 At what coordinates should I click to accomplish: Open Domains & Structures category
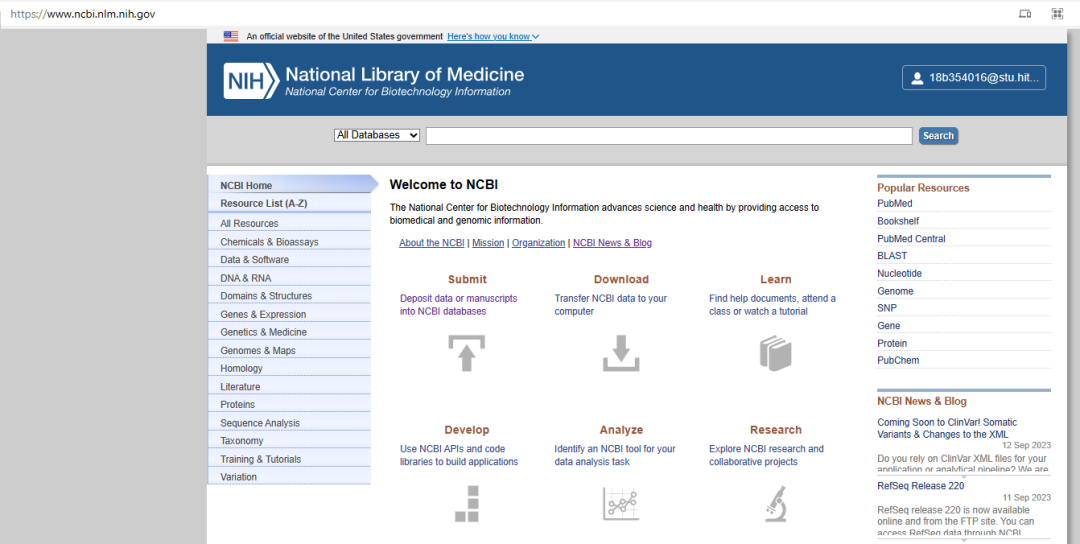(x=289, y=296)
